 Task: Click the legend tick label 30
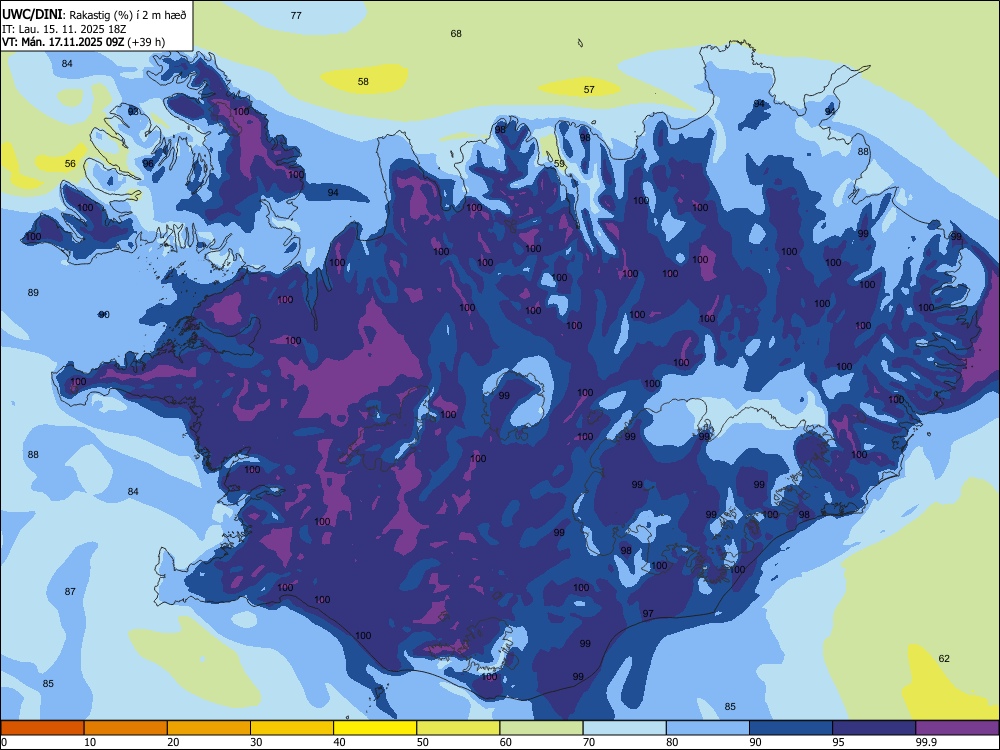(x=256, y=742)
